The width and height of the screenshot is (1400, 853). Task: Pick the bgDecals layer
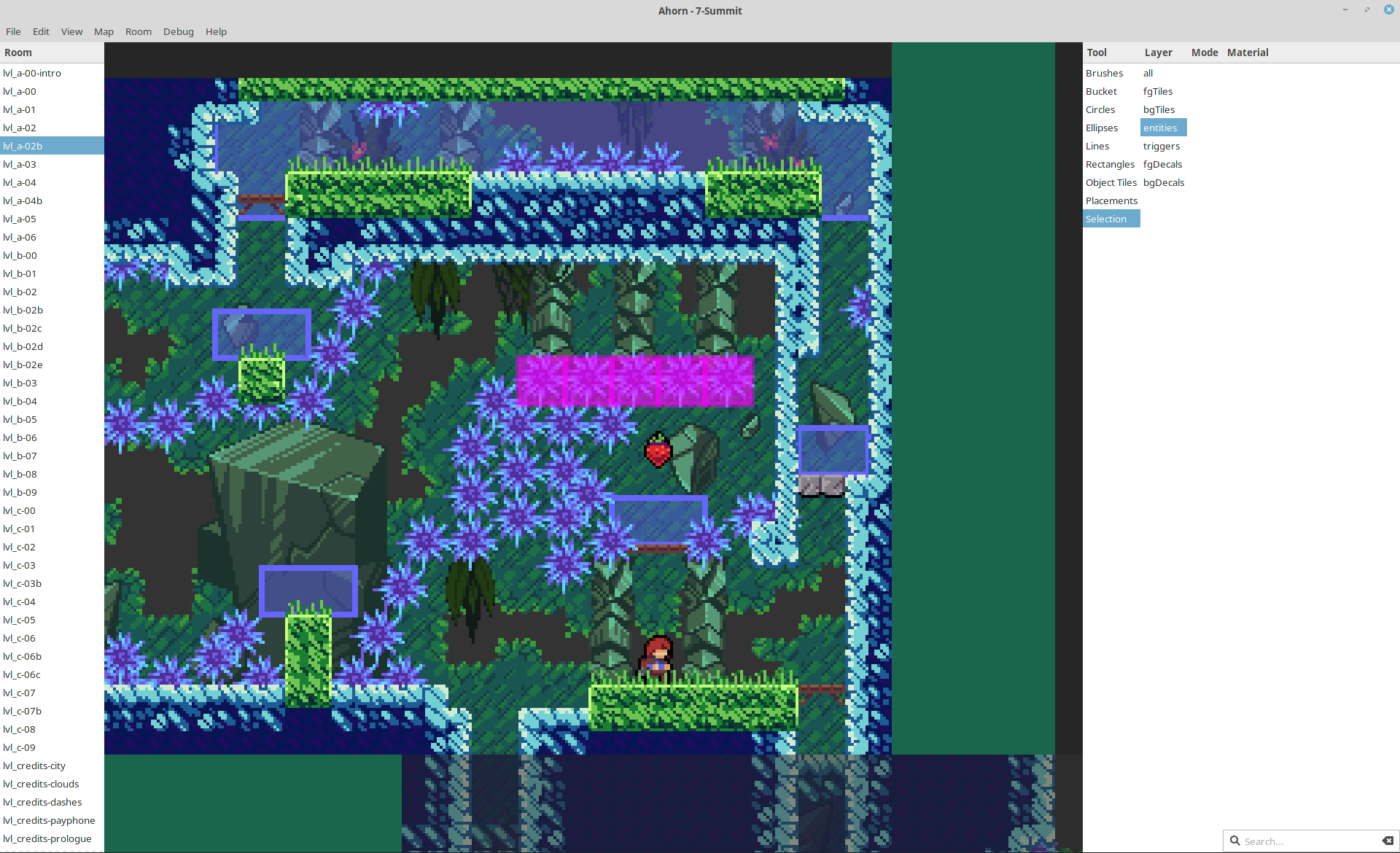coord(1163,182)
